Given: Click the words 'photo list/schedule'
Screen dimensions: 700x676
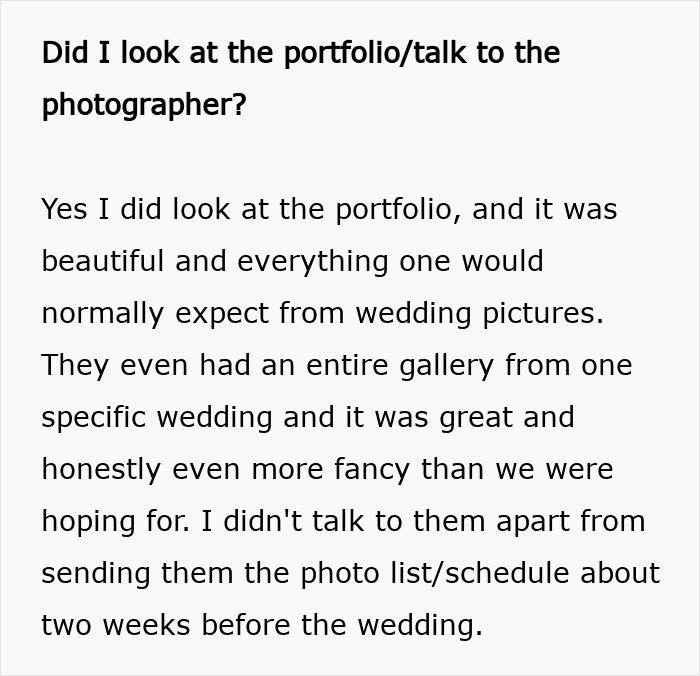Looking at the screenshot, I should [435, 573].
